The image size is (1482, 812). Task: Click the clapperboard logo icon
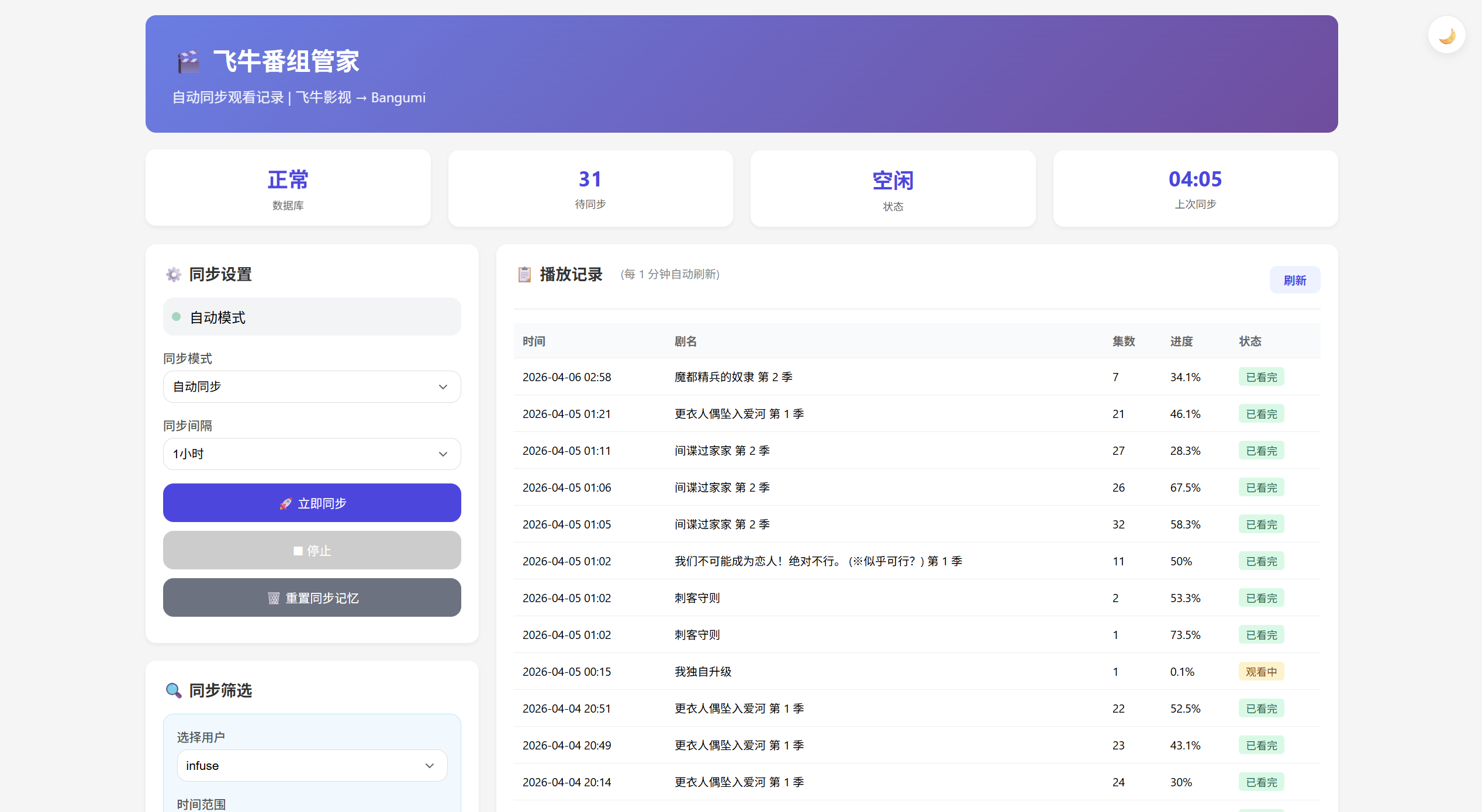(x=188, y=61)
